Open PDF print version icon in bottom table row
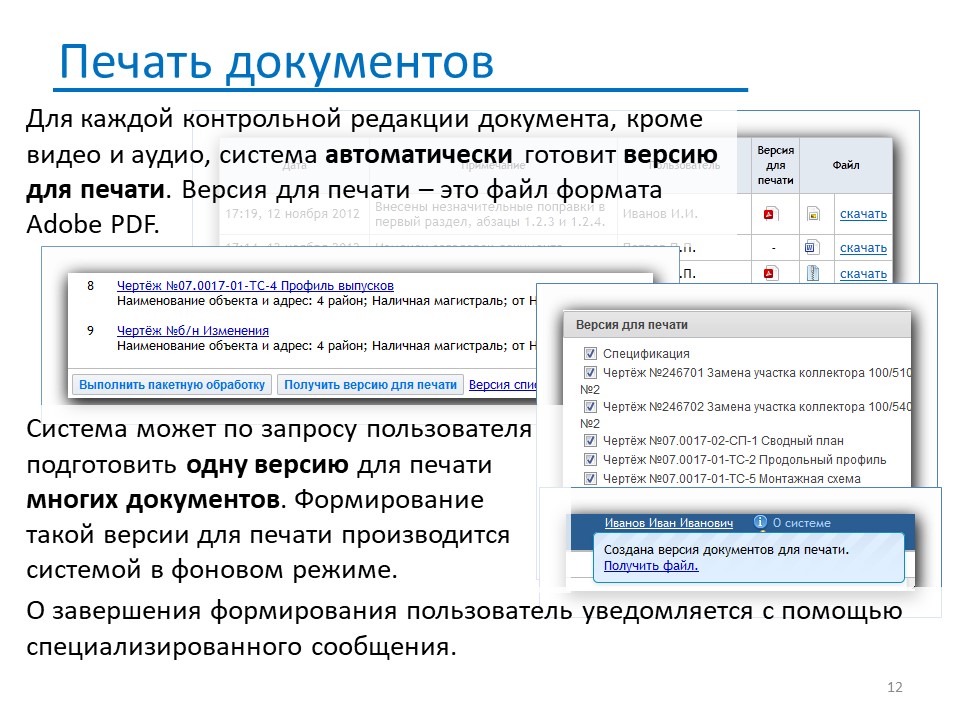 click(x=770, y=273)
